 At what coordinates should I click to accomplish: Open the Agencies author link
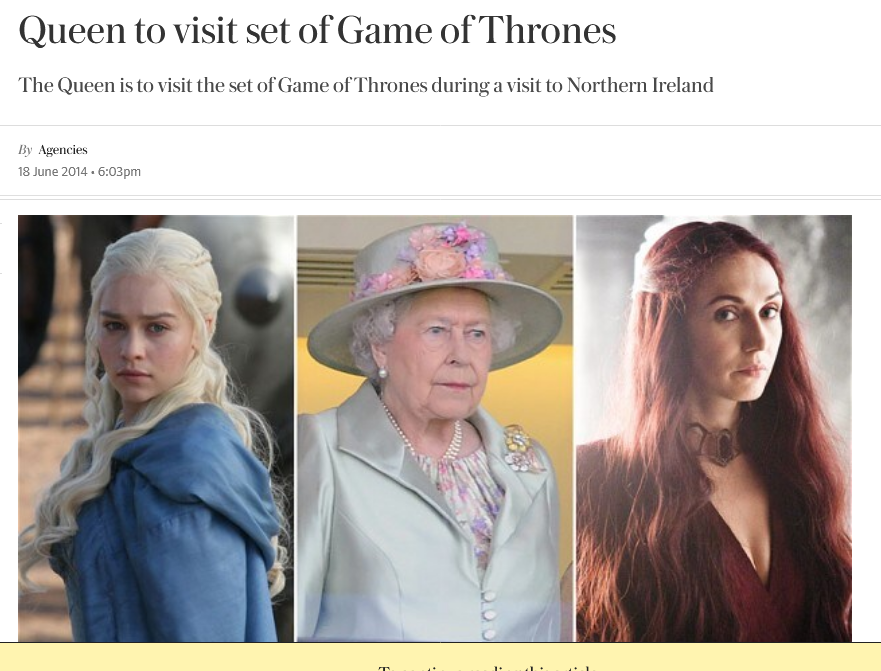click(x=63, y=150)
